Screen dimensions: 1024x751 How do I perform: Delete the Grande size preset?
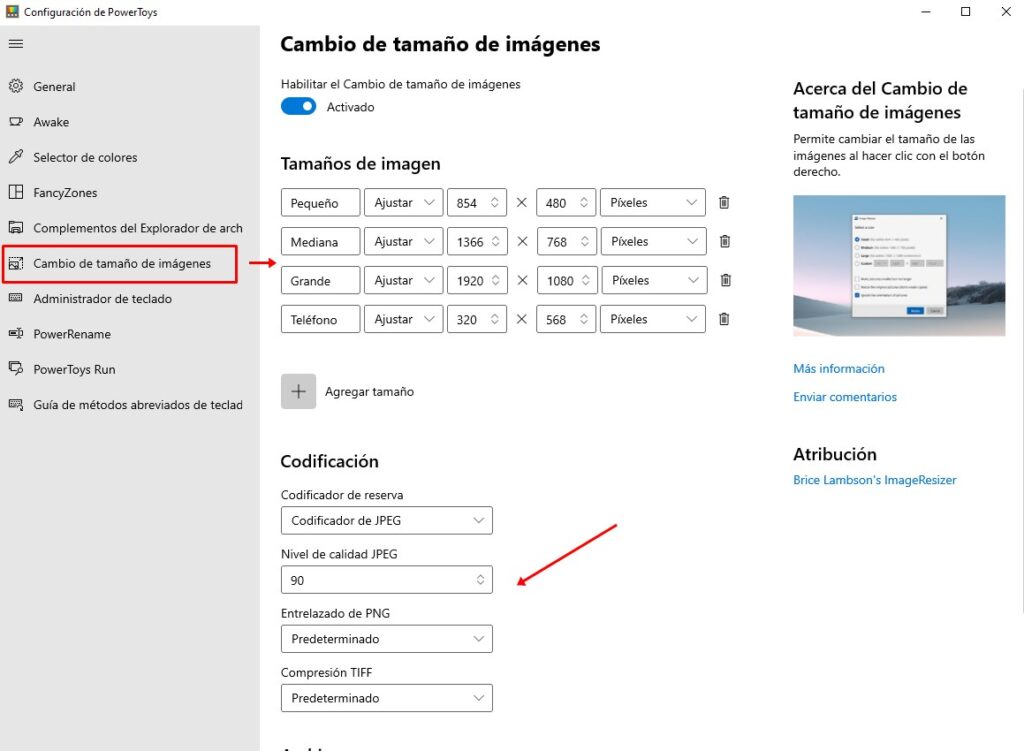[x=726, y=280]
